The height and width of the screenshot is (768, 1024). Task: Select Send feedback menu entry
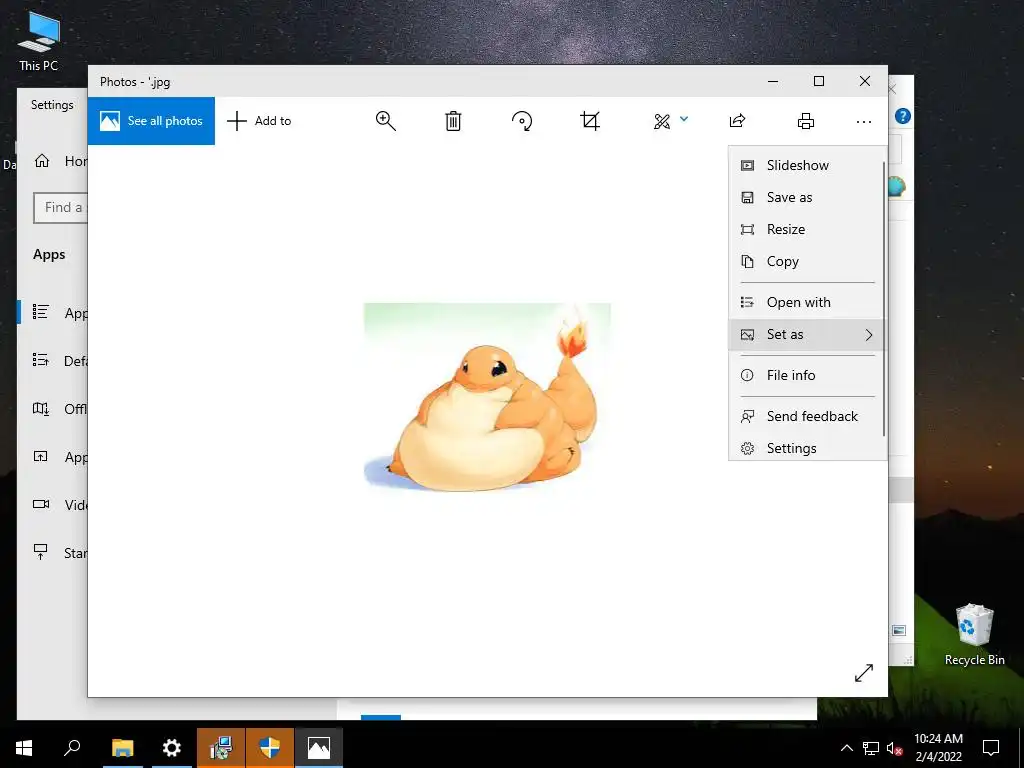806,417
